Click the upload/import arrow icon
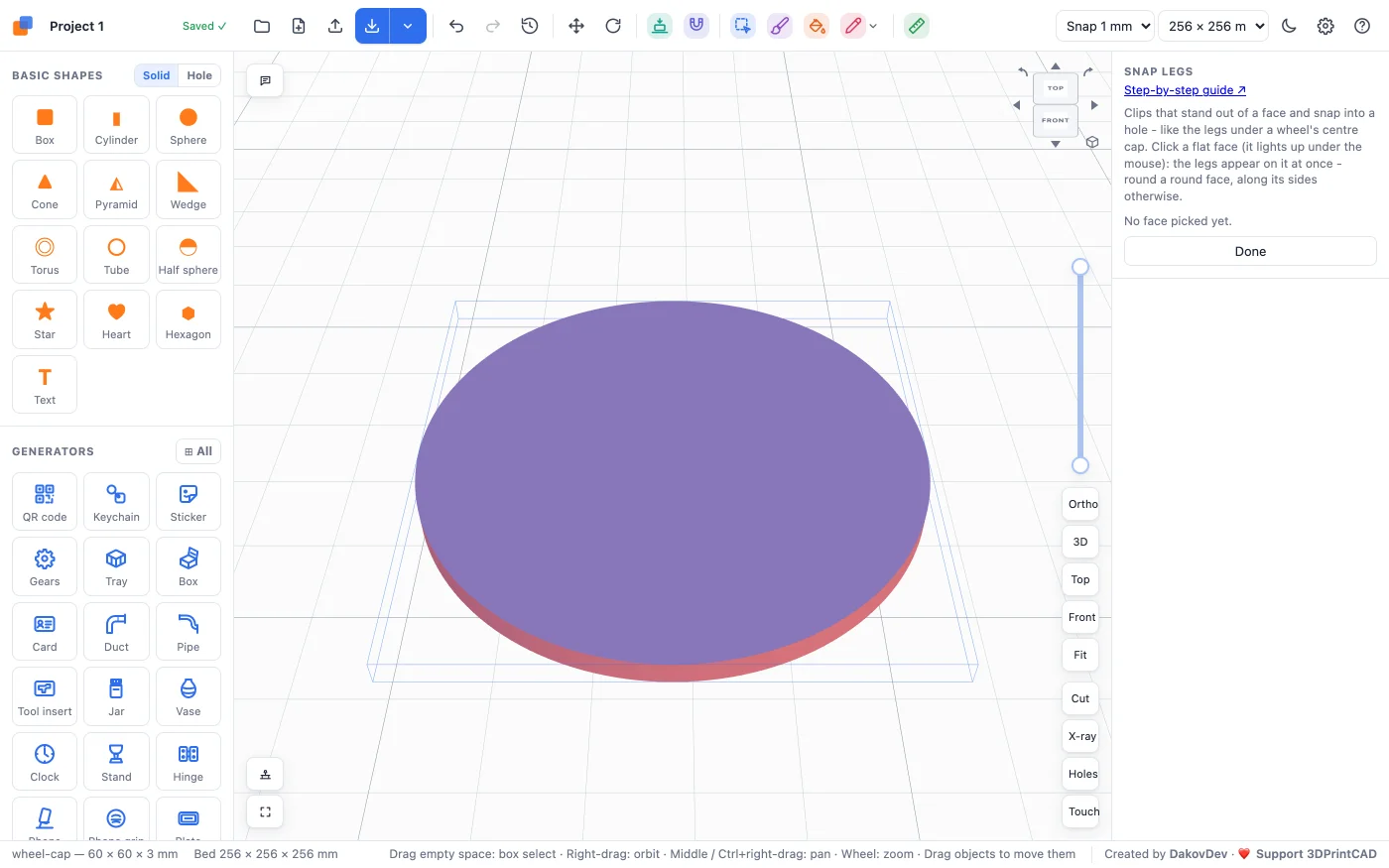This screenshot has width=1389, height=868. 335,26
